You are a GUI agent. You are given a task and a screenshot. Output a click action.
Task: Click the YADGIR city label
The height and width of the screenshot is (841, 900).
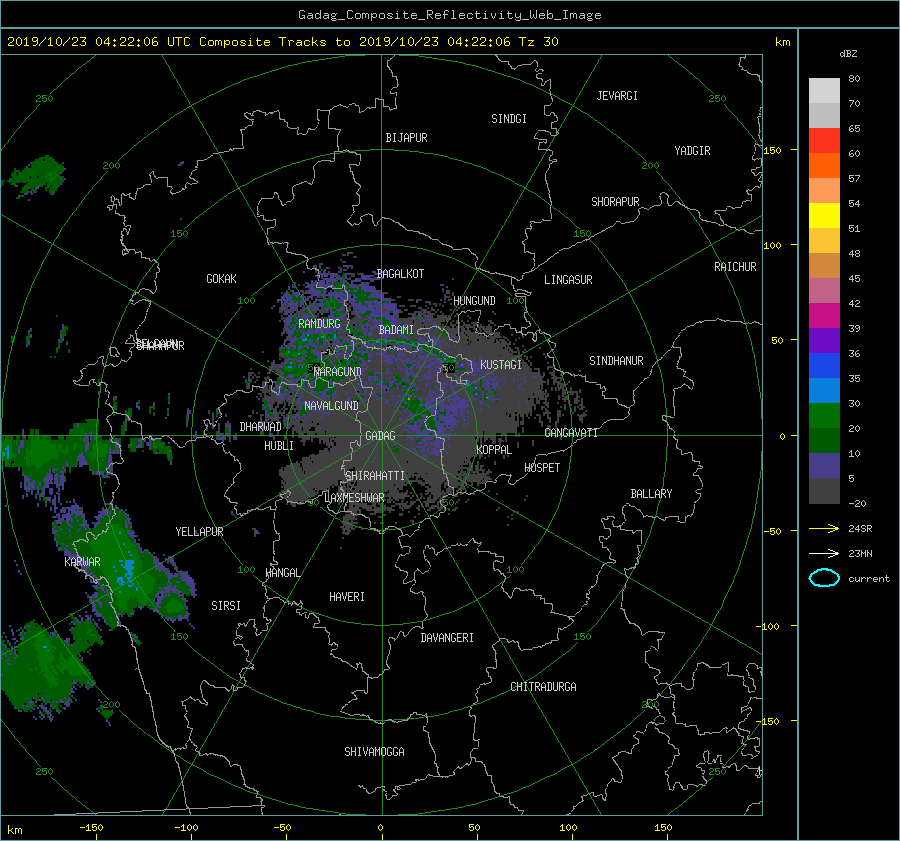click(692, 151)
